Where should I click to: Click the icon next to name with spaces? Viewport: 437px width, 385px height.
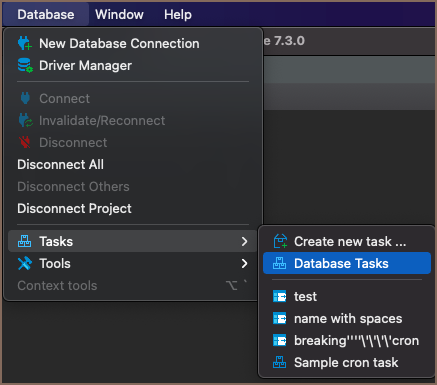pos(280,318)
